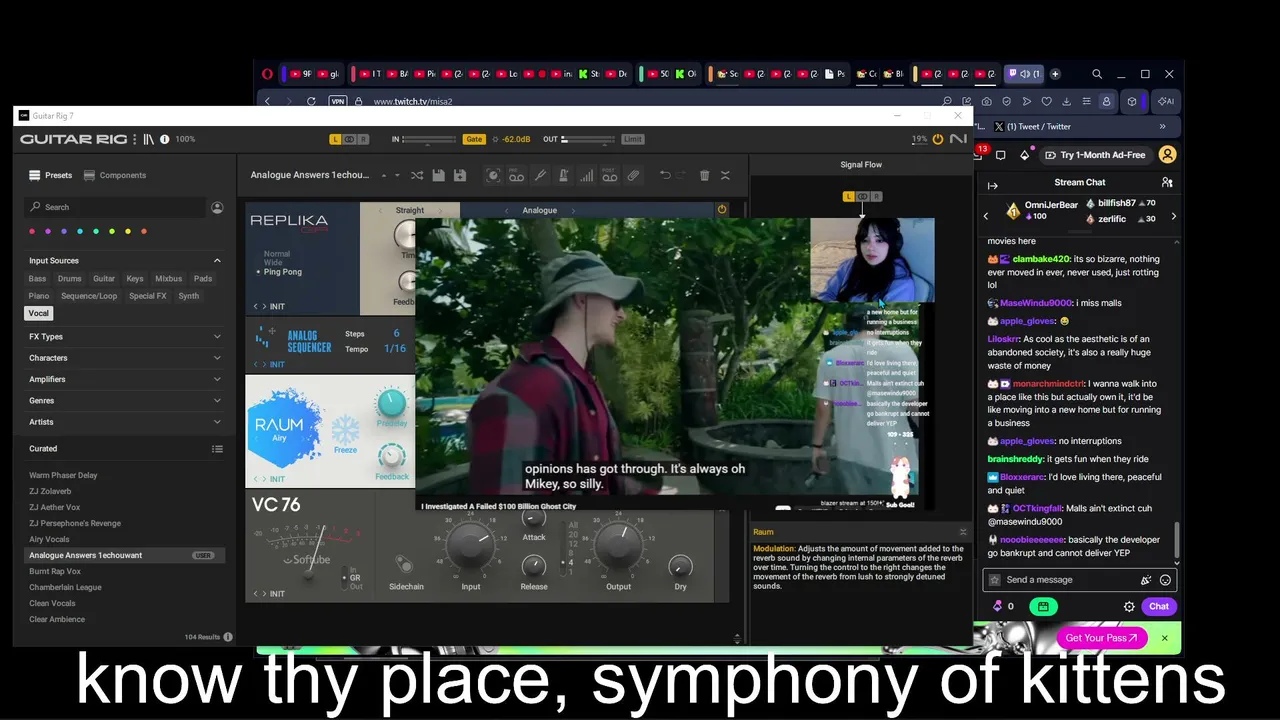Shuffle presets with the random icon
Viewport: 1280px width, 720px height.
pyautogui.click(x=417, y=175)
